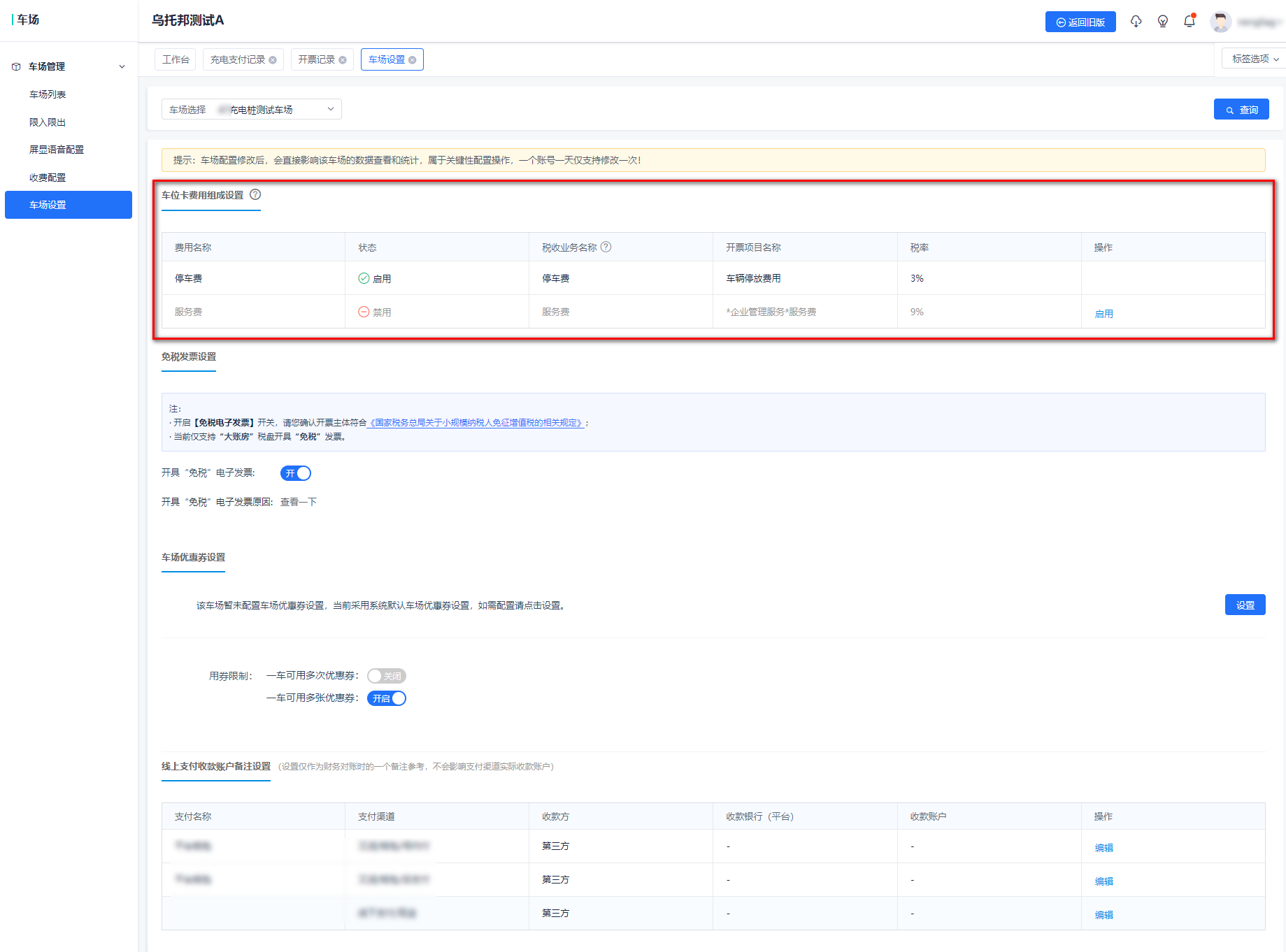The height and width of the screenshot is (952, 1286).
Task: Click help icon next to 税收业务名称
Action: point(606,247)
